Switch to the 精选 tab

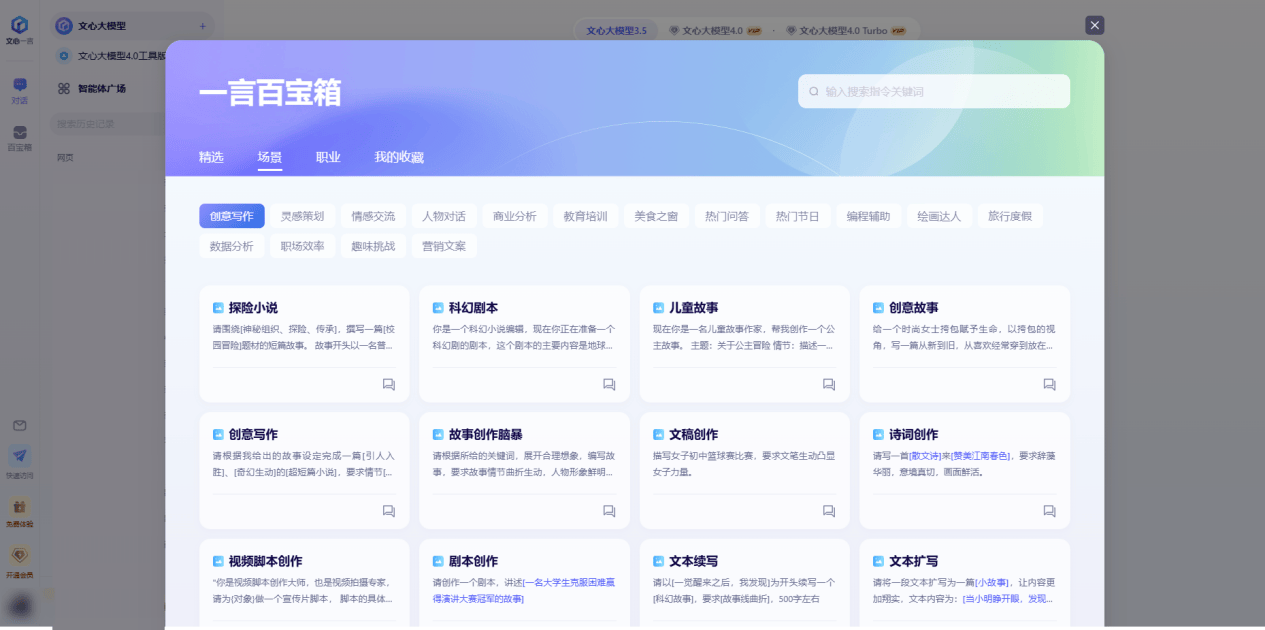click(x=211, y=157)
